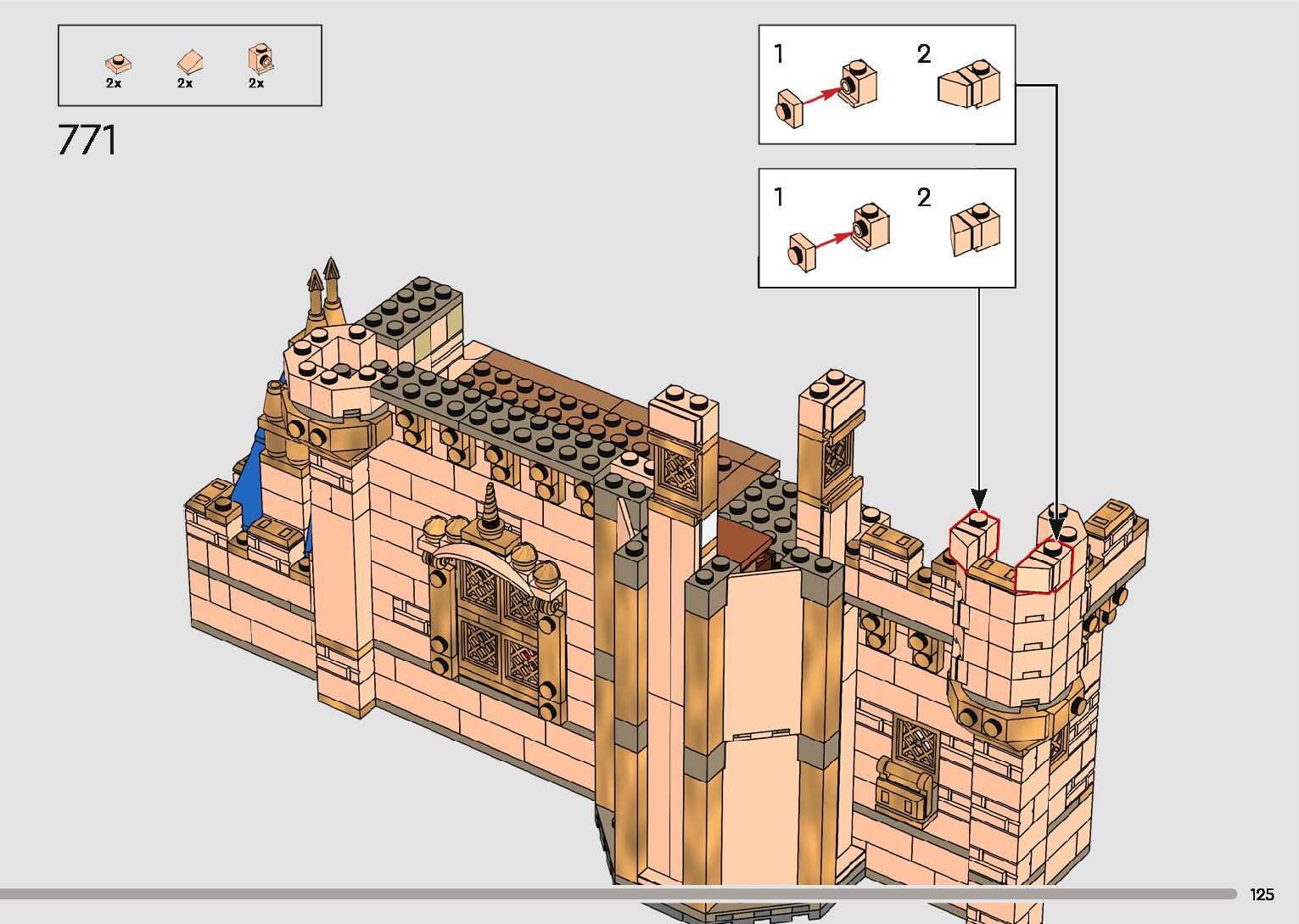Select the finished assembly in the lower callout box
The height and width of the screenshot is (924, 1299).
pos(974,230)
